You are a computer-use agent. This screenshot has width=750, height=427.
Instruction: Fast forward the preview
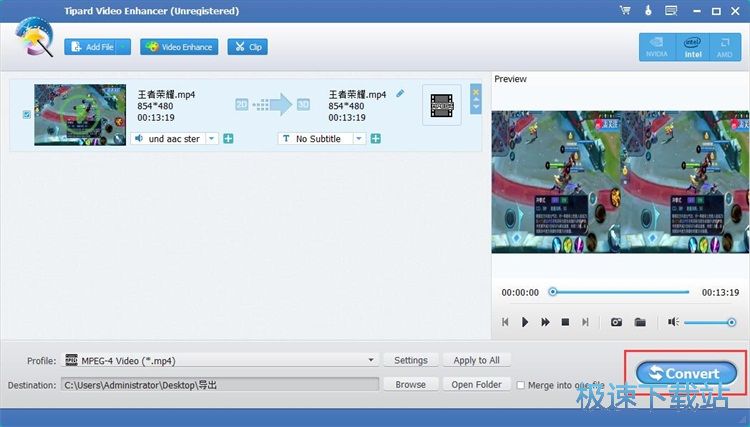(545, 322)
